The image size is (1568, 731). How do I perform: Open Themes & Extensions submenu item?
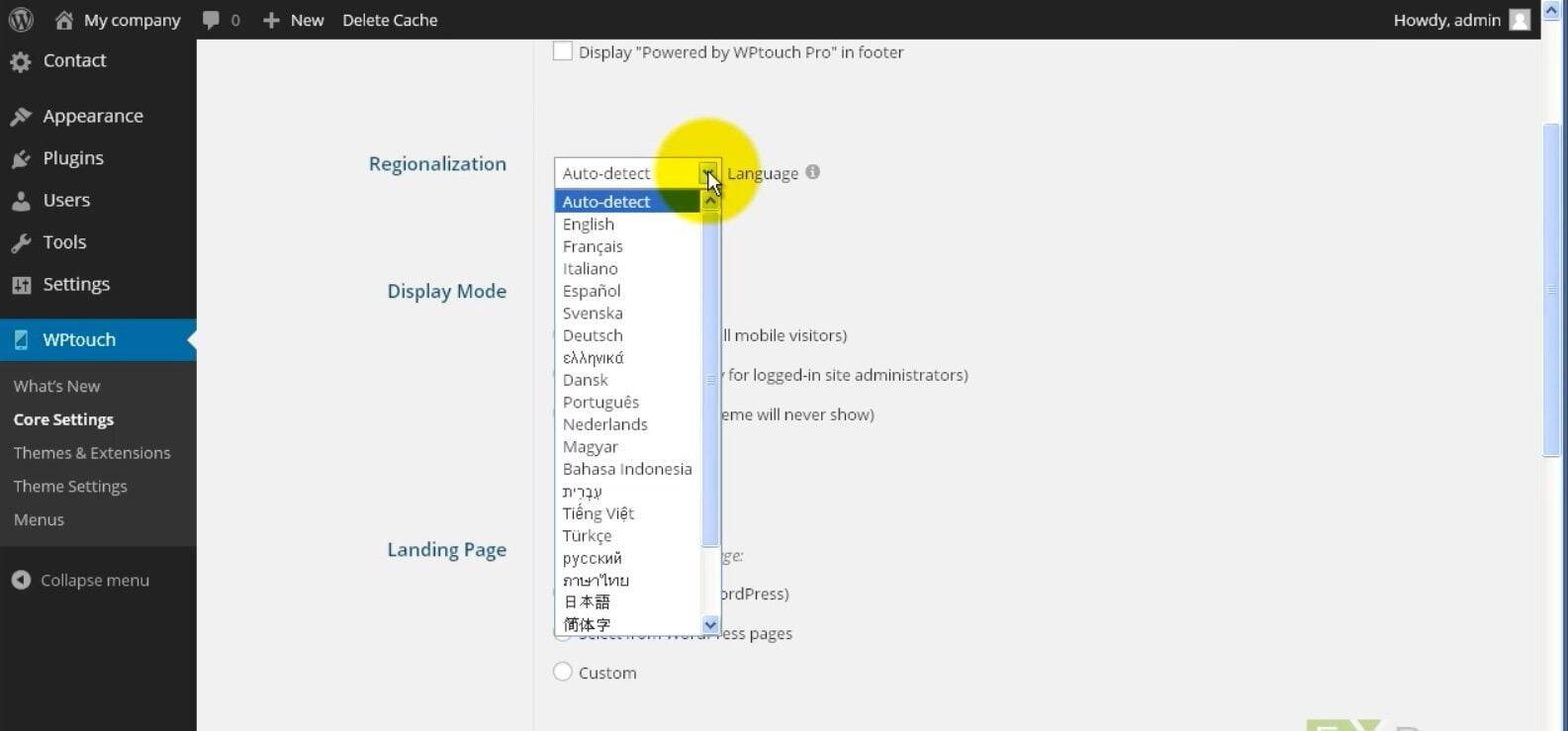pyautogui.click(x=92, y=453)
